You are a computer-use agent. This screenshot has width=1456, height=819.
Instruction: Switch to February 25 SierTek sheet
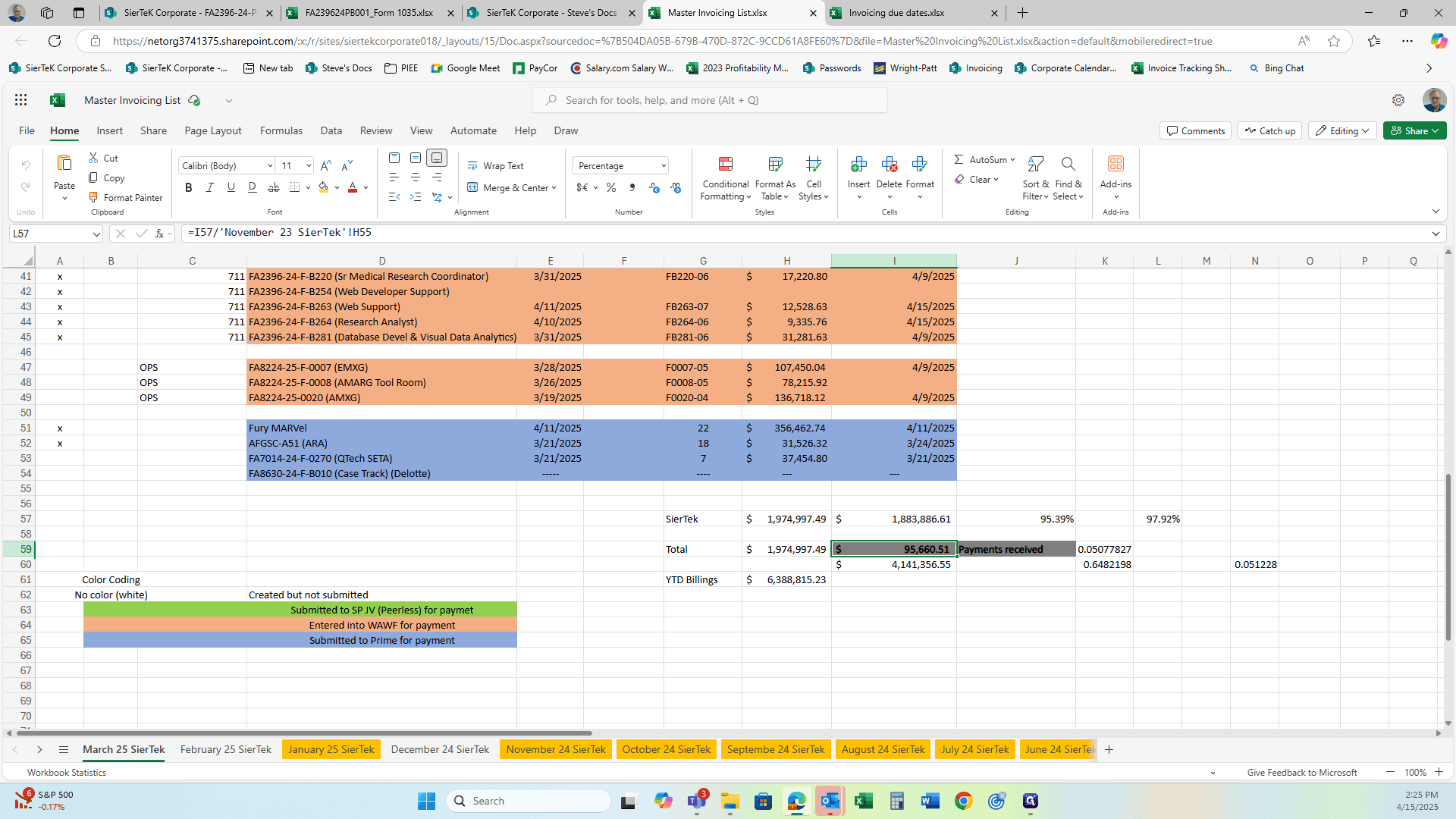(226, 750)
